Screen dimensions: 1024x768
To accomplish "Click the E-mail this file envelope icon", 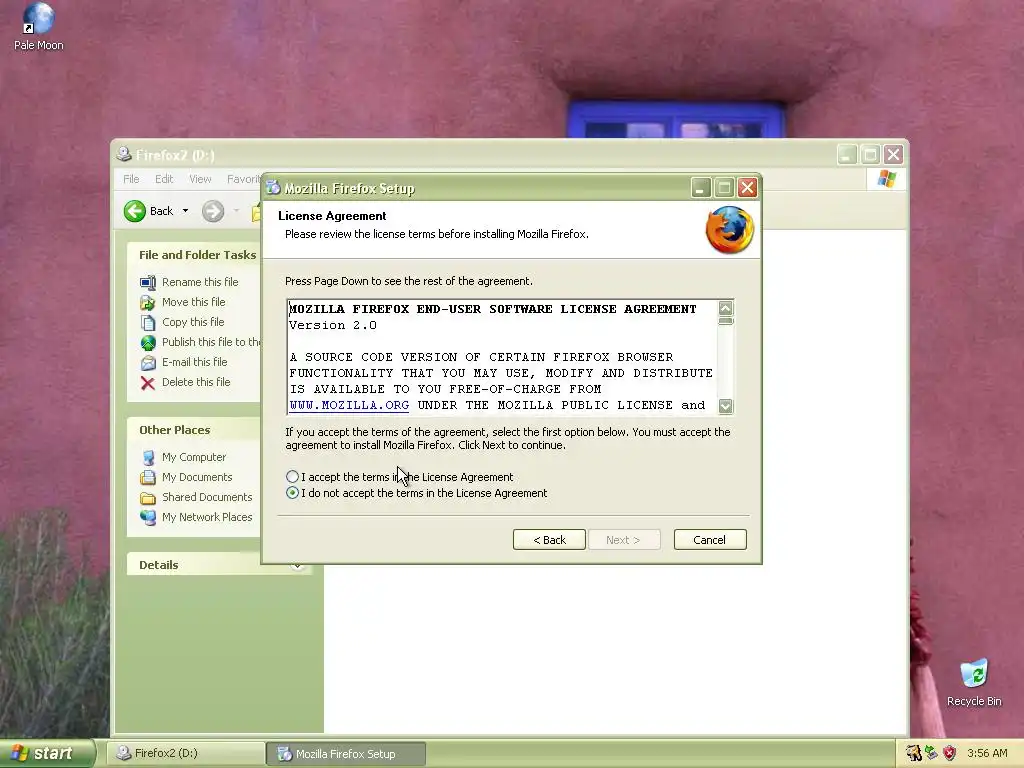I will tap(148, 362).
